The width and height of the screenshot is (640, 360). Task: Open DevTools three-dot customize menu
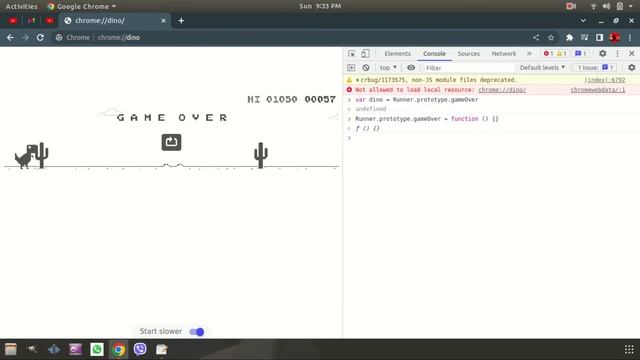[x=618, y=53]
